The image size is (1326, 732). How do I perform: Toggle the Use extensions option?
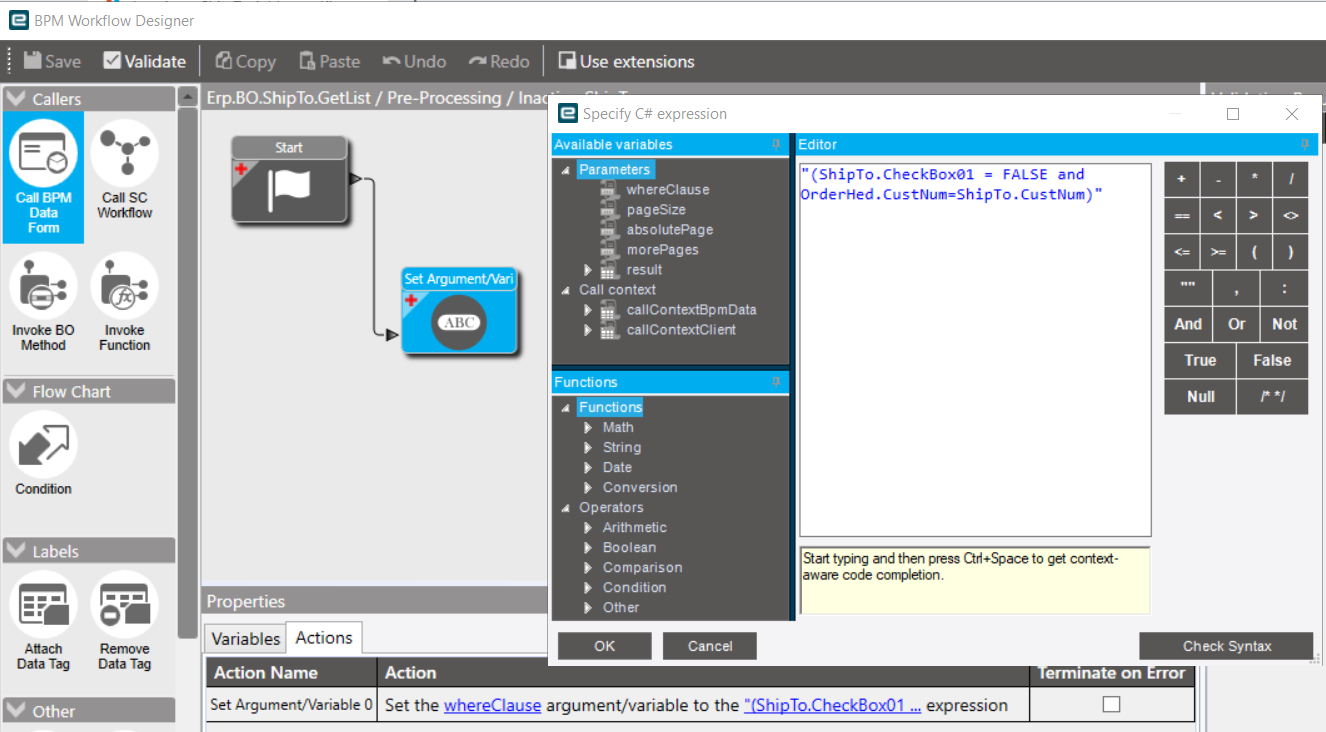[626, 61]
